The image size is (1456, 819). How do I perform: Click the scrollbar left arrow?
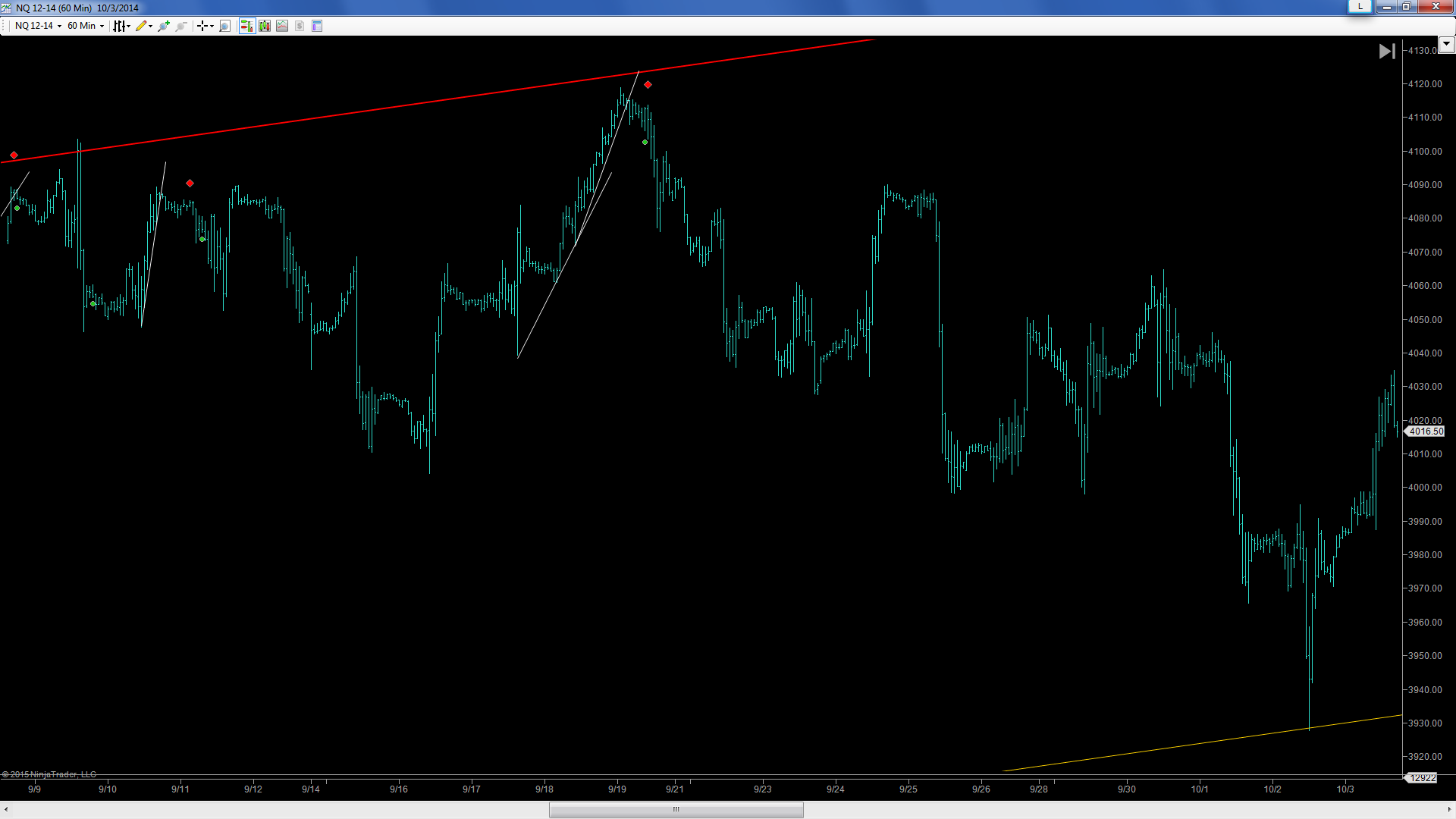[x=6, y=810]
